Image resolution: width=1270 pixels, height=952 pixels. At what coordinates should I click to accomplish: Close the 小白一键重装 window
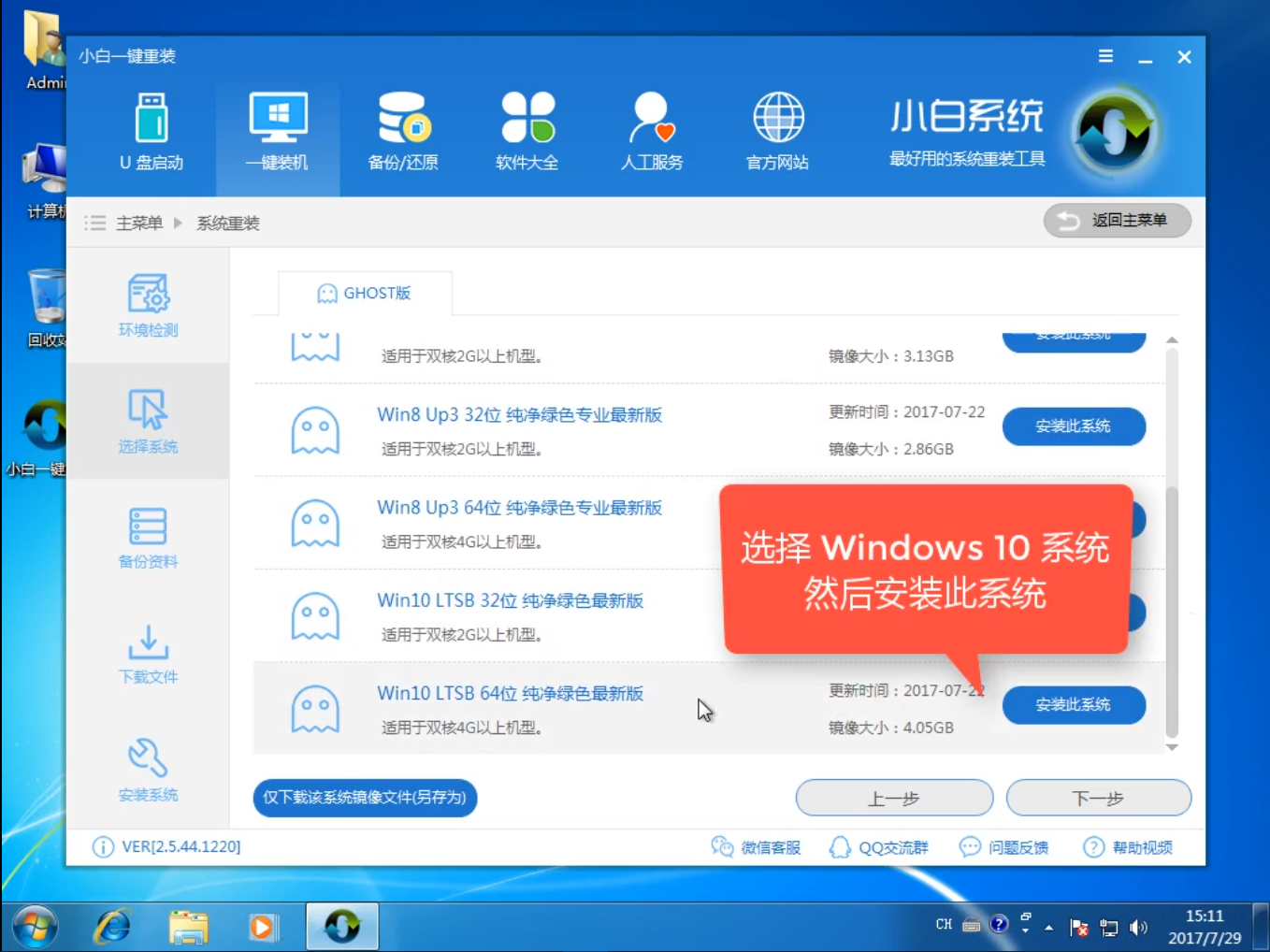[1184, 57]
